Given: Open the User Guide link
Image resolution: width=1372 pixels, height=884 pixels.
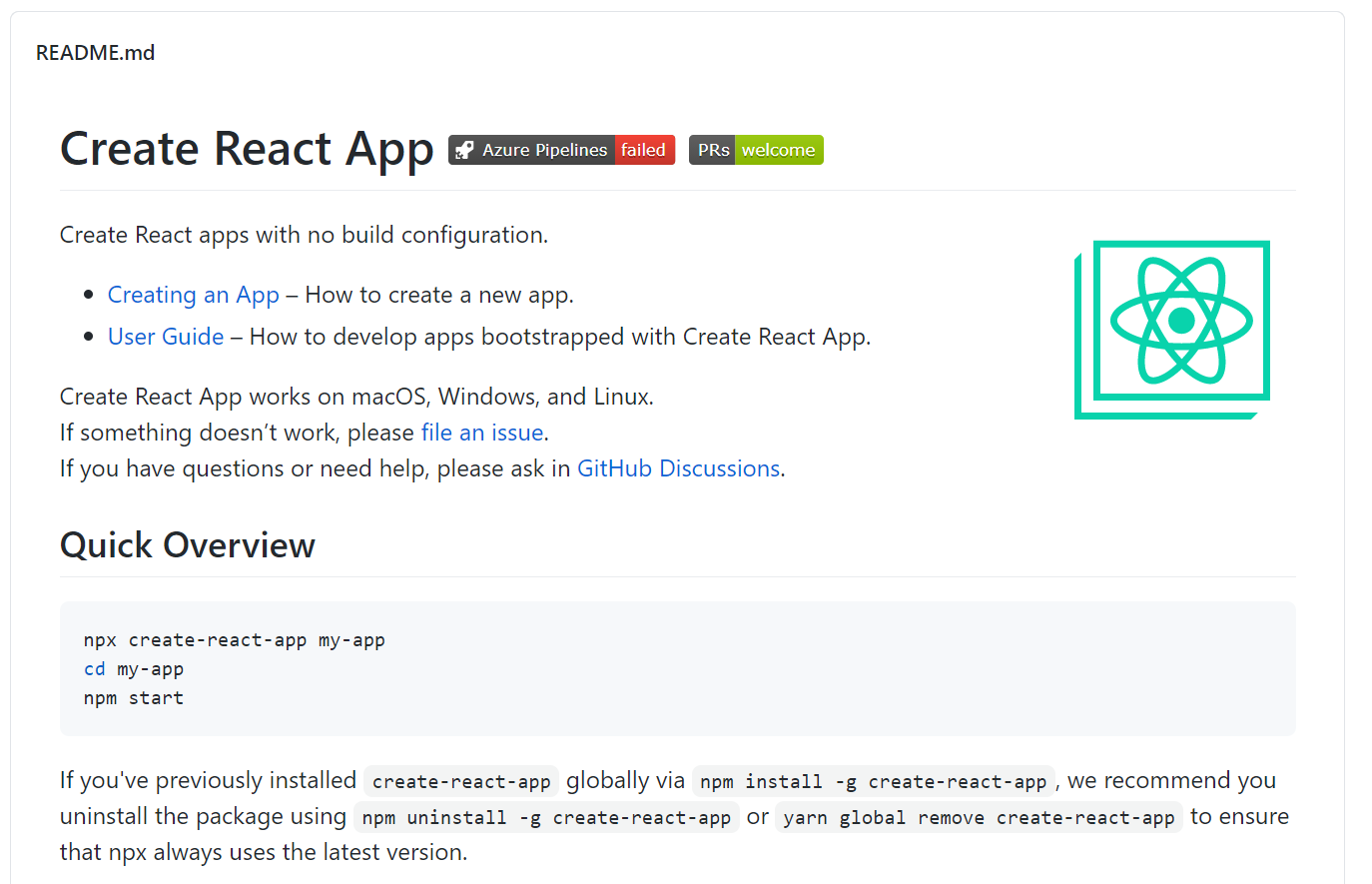Looking at the screenshot, I should (166, 337).
